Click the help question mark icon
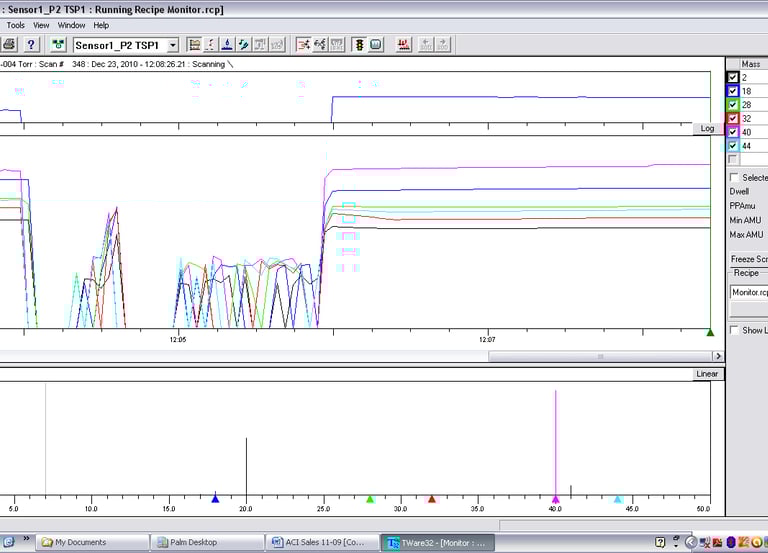The width and height of the screenshot is (768, 553). tap(31, 45)
